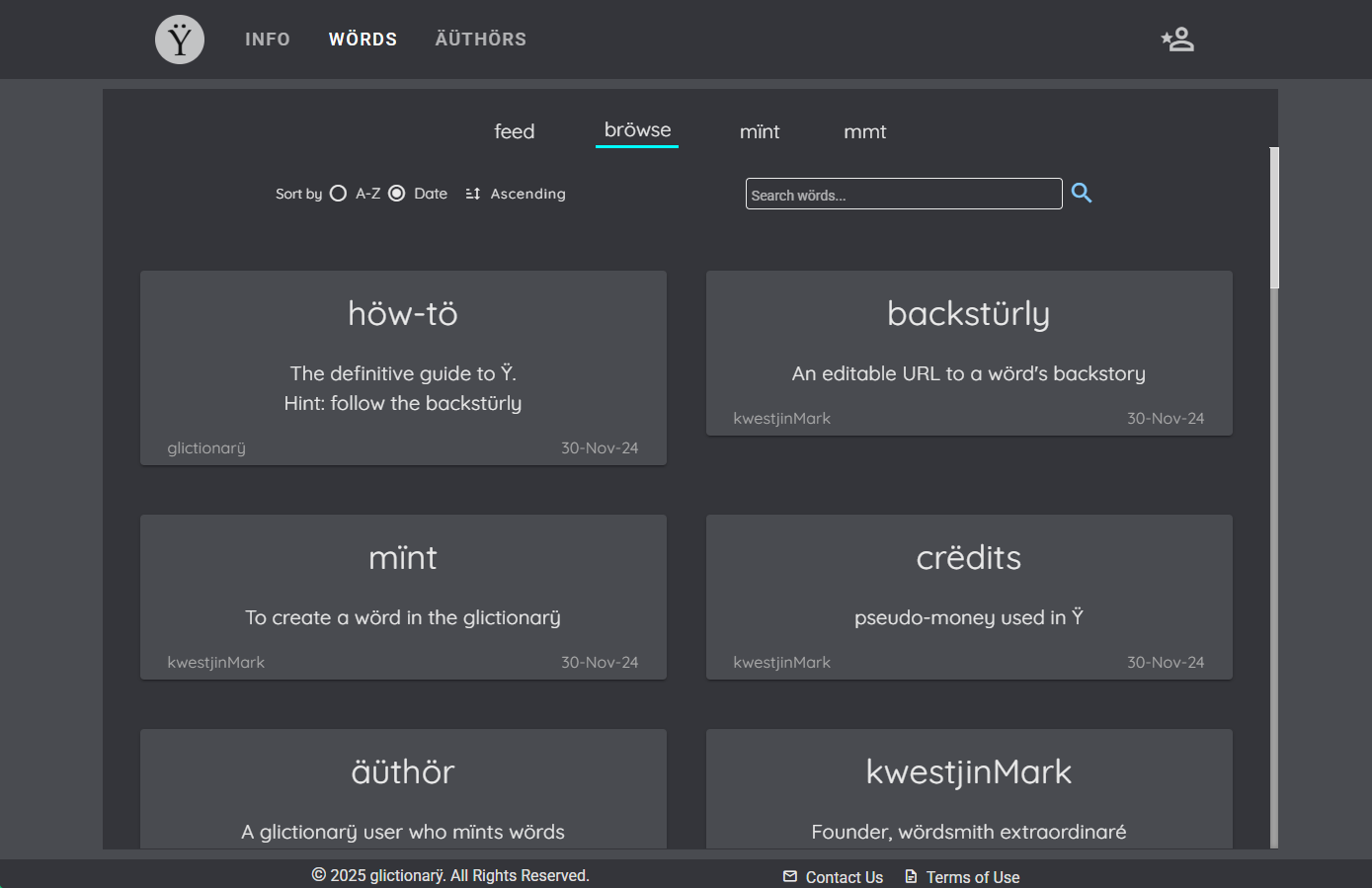Viewport: 1372px width, 888px height.
Task: Select the A-Z sort radio button
Action: click(x=339, y=194)
